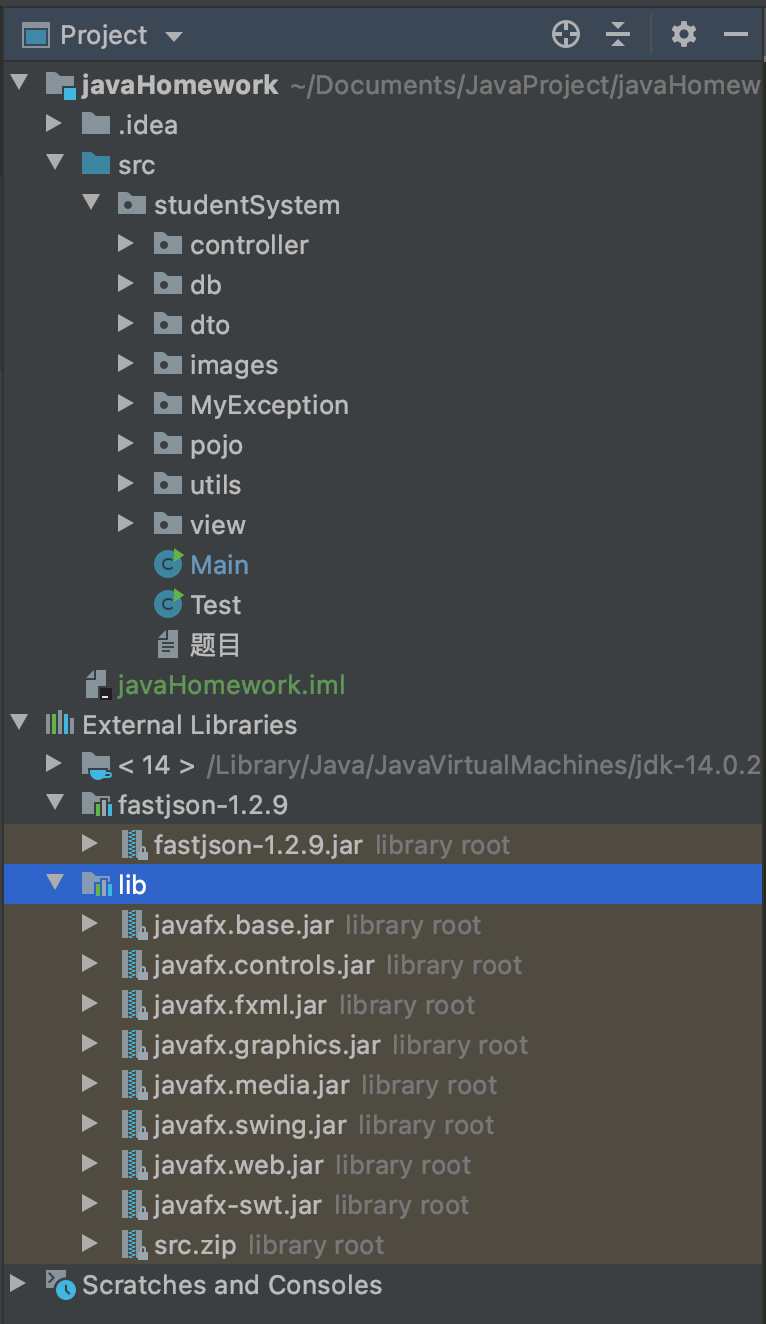
Task: Click the controller package folder icon
Action: click(x=168, y=244)
